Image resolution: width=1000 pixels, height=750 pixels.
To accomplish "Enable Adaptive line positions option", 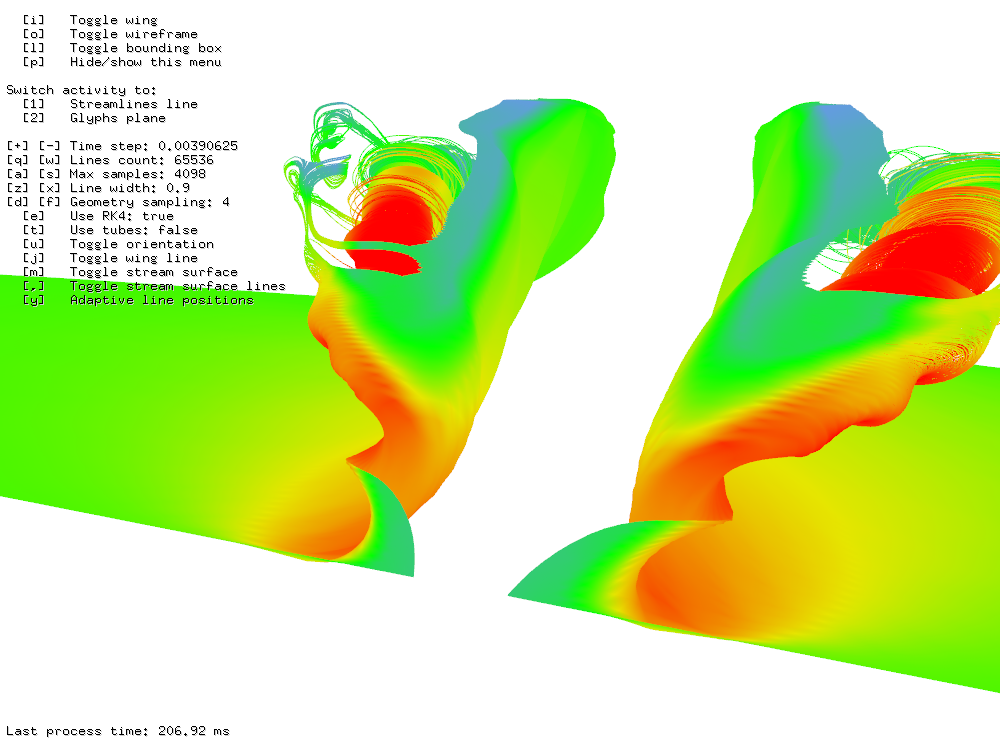I will point(161,300).
